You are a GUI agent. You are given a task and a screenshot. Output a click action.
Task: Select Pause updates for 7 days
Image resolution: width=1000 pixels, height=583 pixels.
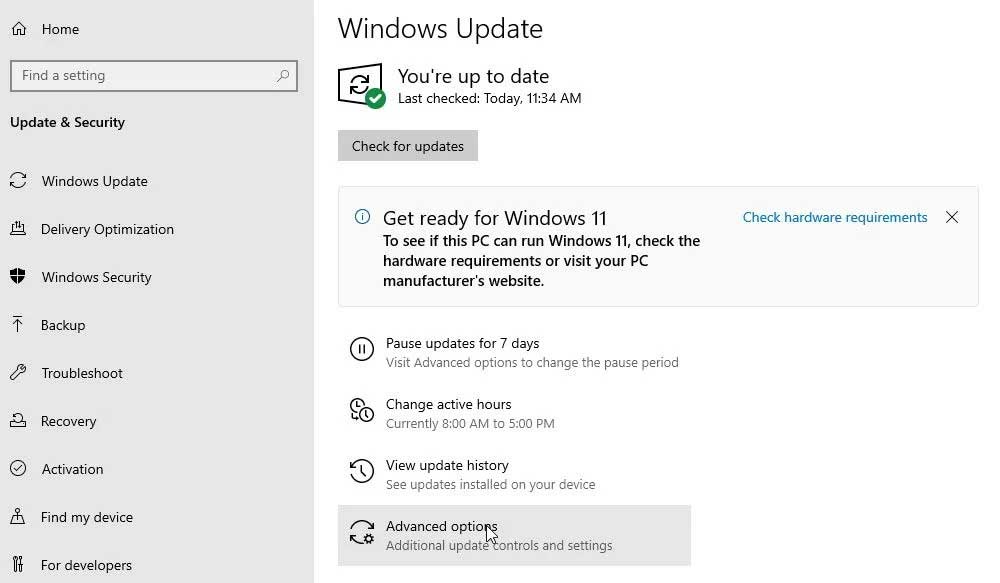coord(462,343)
